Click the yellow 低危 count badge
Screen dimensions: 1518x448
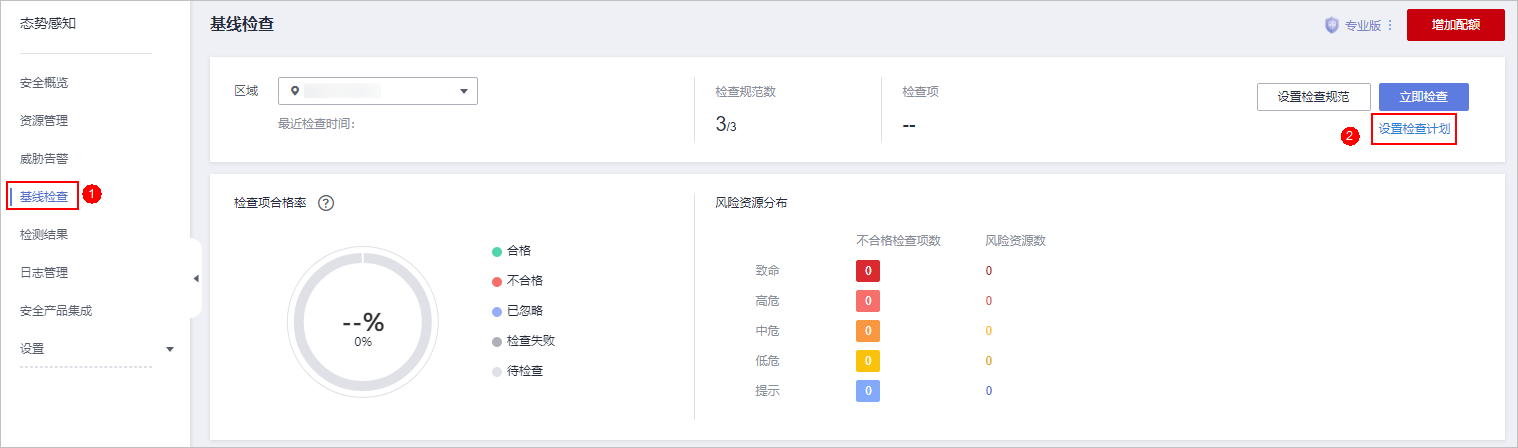(867, 361)
